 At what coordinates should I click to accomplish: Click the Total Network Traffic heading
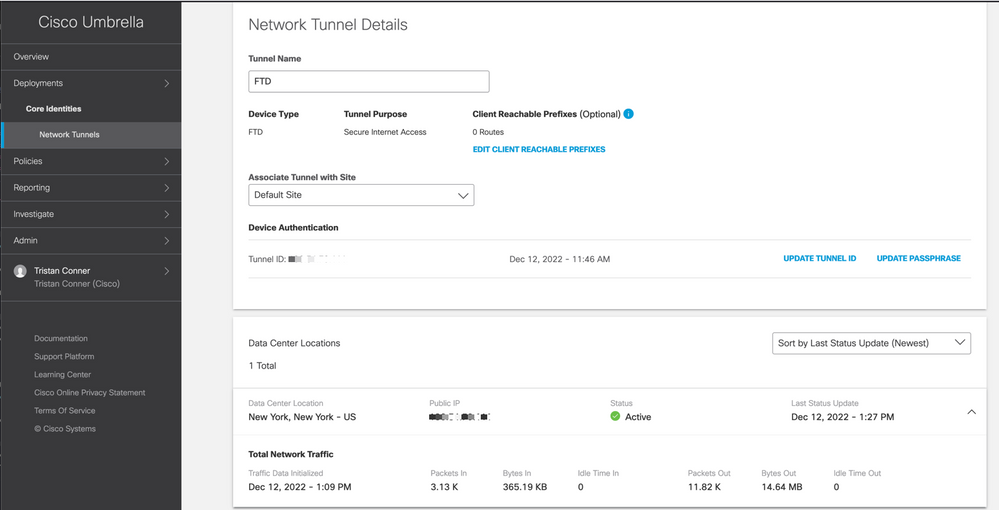291,455
